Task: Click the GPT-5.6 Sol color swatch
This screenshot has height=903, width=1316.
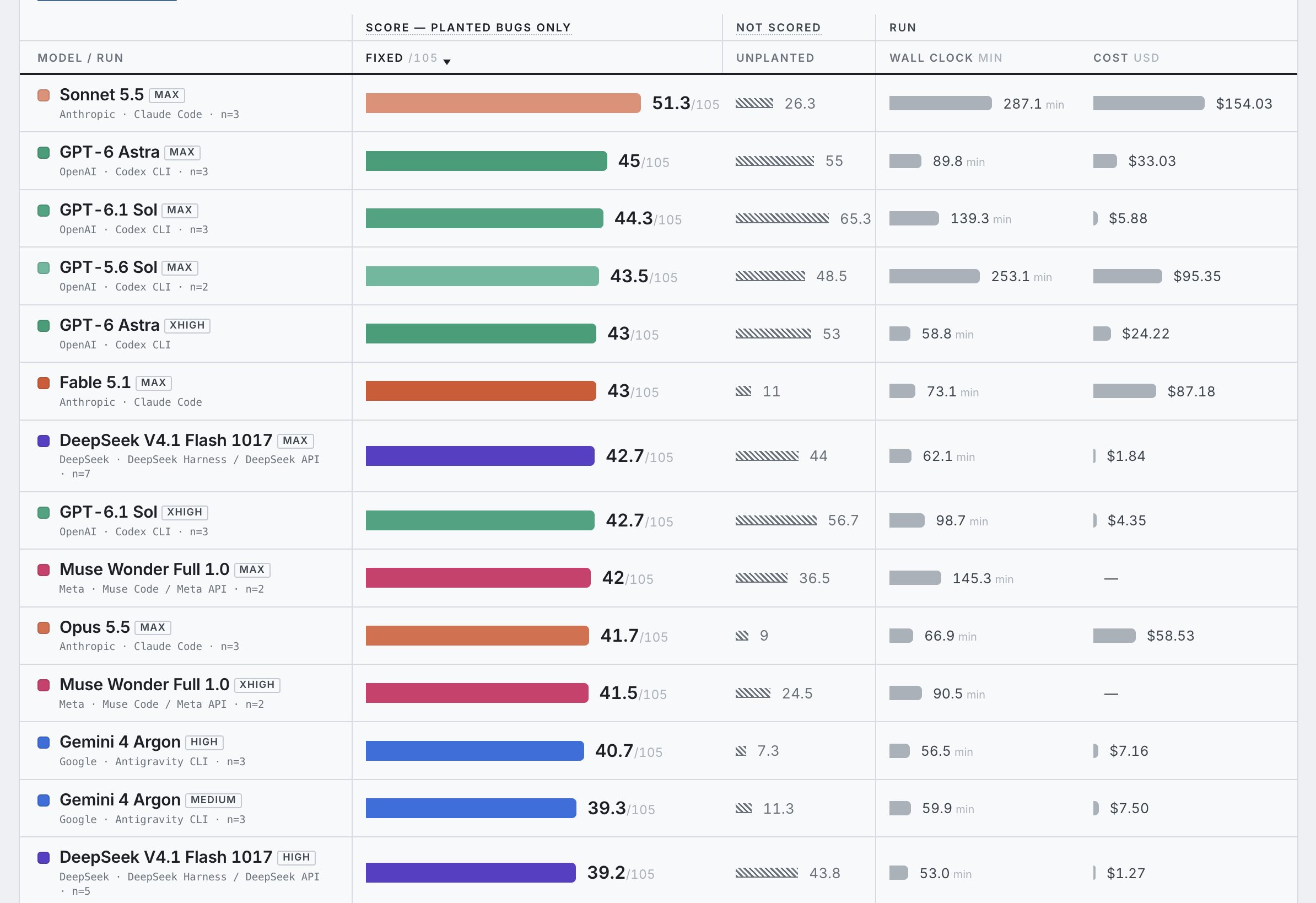Action: coord(44,267)
